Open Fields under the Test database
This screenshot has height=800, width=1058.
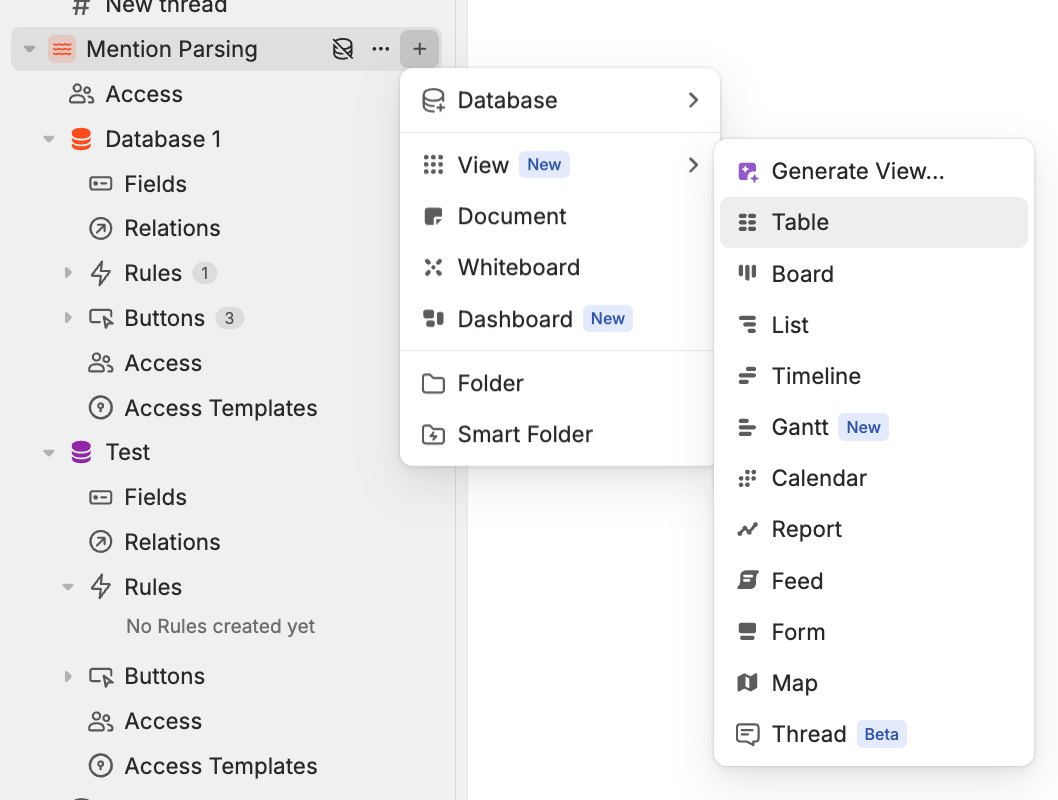pos(155,497)
